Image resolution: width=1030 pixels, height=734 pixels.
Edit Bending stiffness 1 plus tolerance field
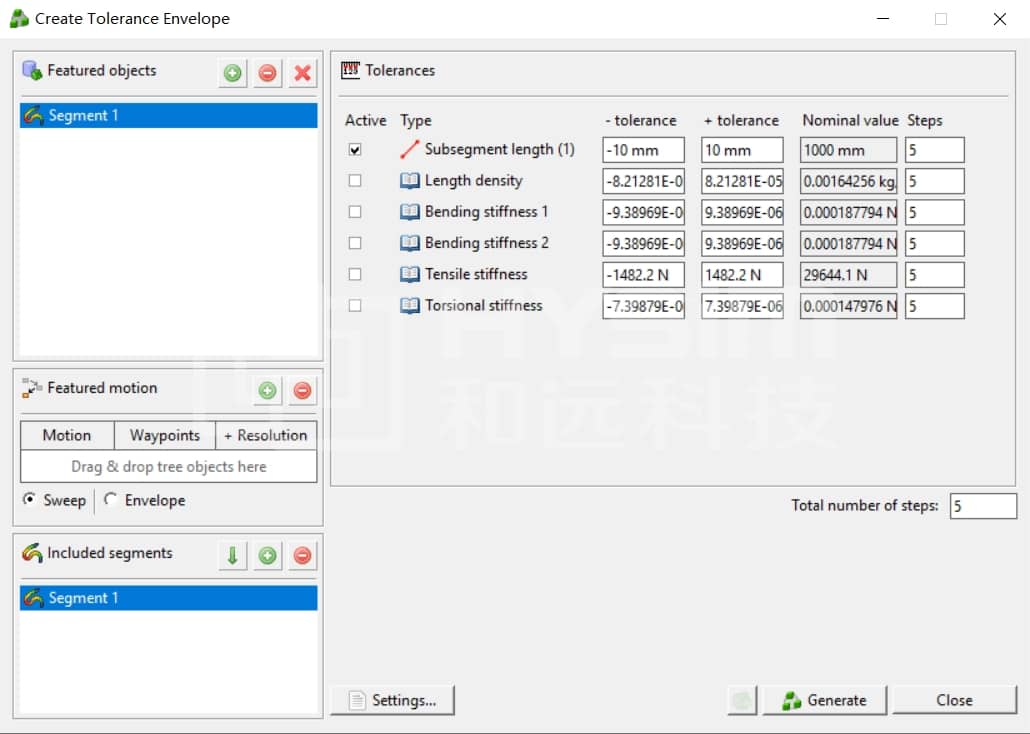(x=742, y=212)
